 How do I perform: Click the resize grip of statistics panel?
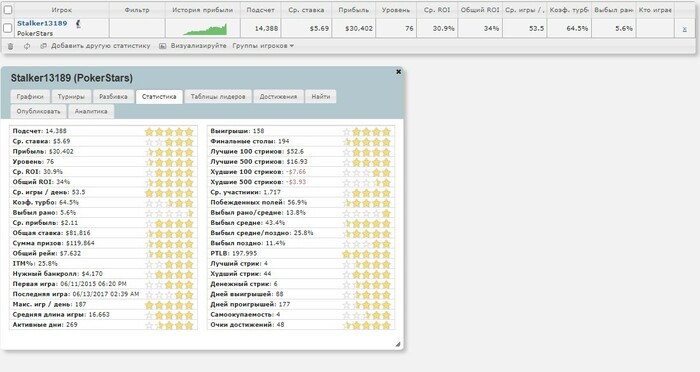[397, 344]
